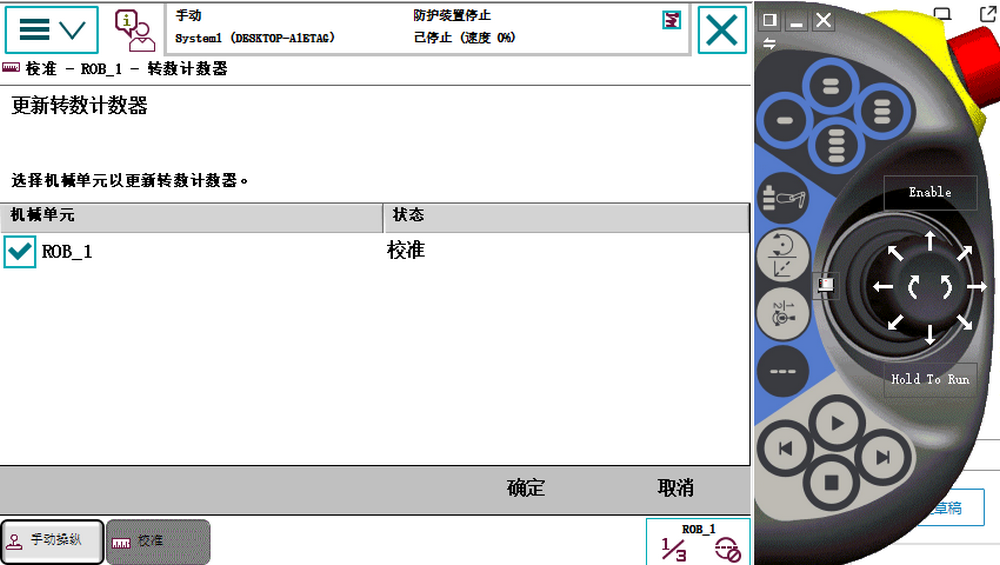
Task: Cancel with the 取消 button
Action: coord(675,488)
